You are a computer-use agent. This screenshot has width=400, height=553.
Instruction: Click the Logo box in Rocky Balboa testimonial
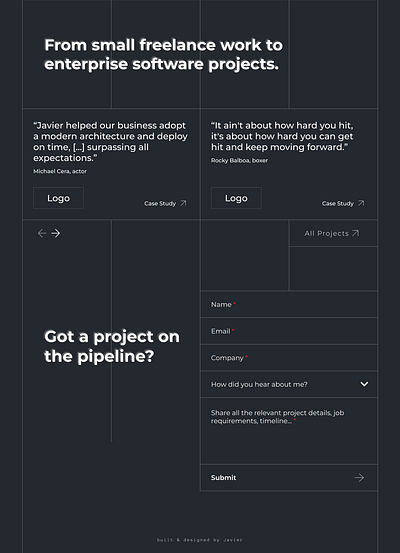[236, 198]
